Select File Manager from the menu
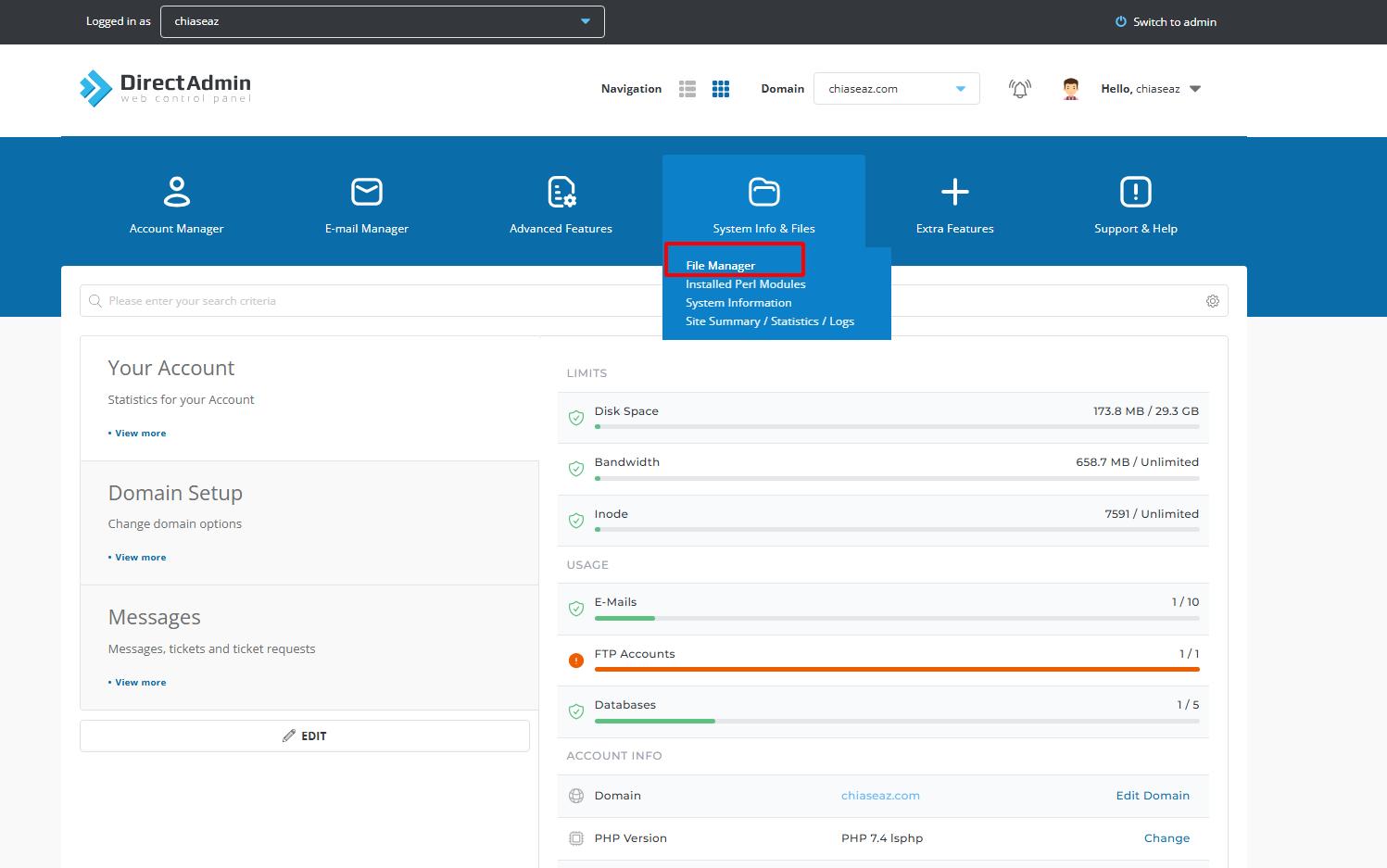Screen dimensions: 1387x868 click(x=720, y=266)
